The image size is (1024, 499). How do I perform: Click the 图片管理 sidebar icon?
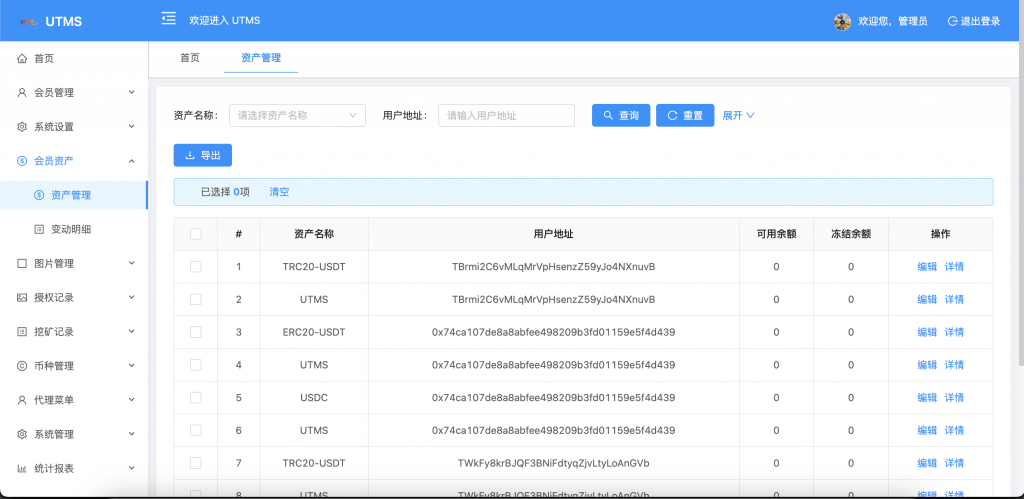coord(22,264)
